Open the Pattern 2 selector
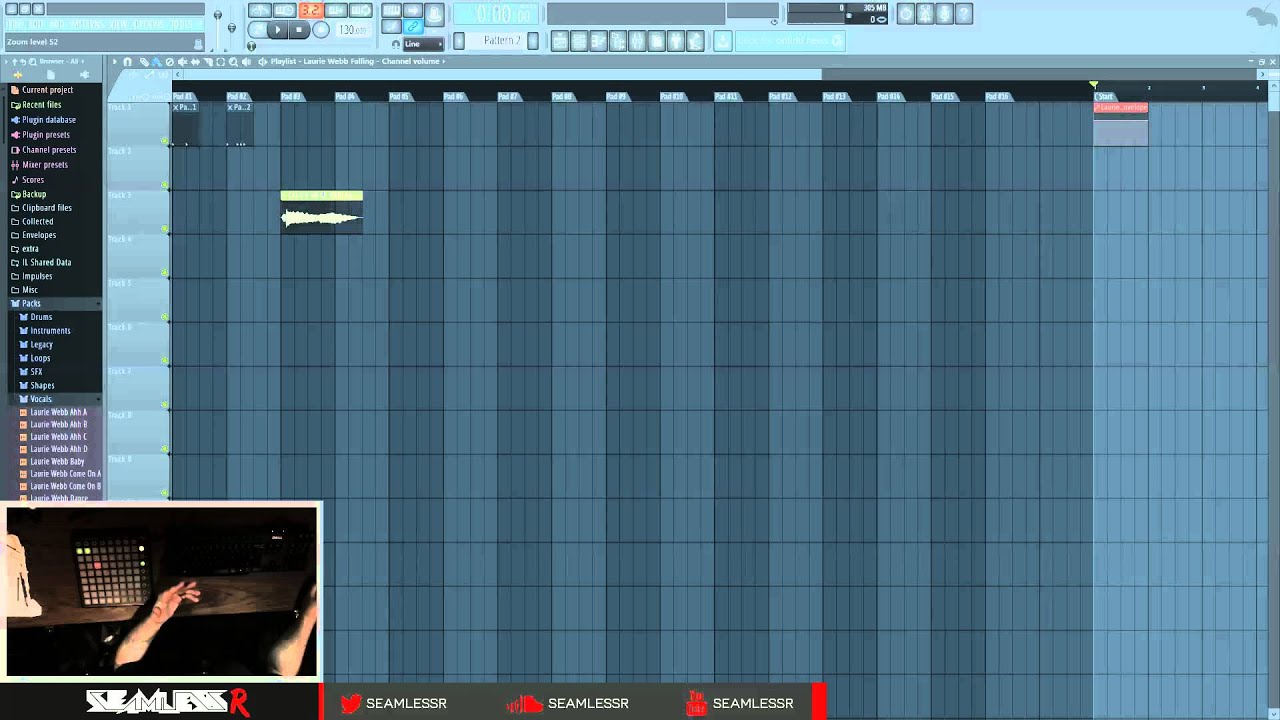This screenshot has height=720, width=1280. click(x=501, y=41)
